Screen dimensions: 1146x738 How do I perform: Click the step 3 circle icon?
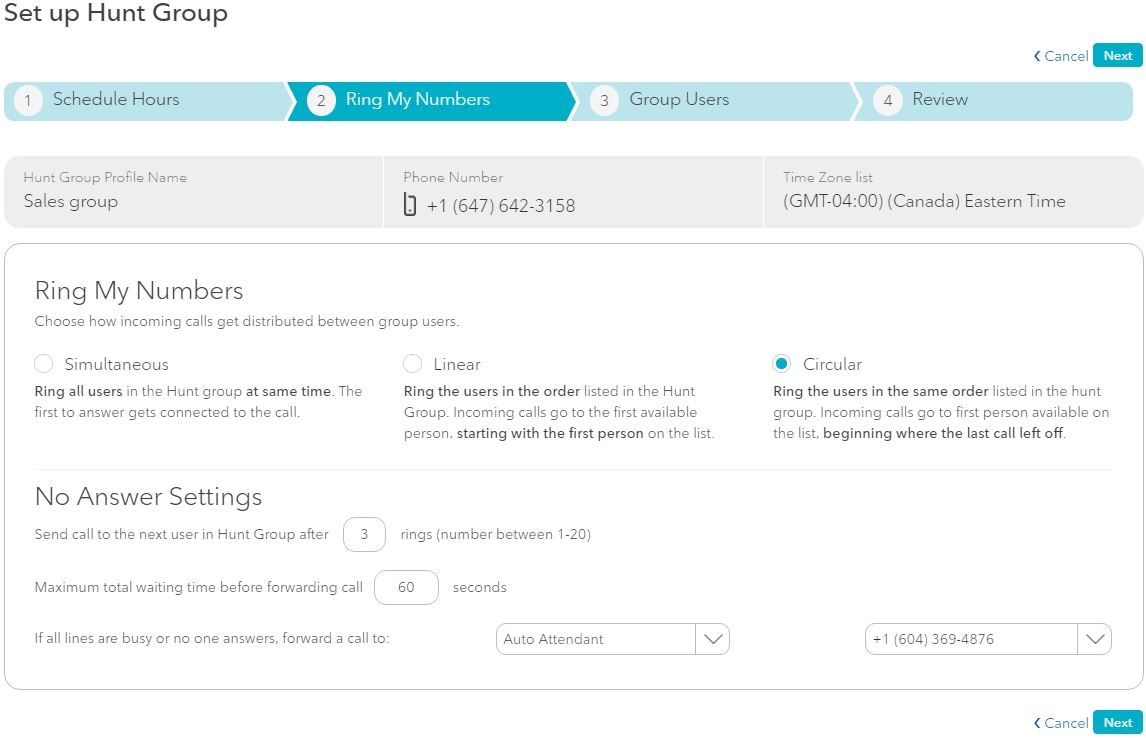click(x=604, y=101)
